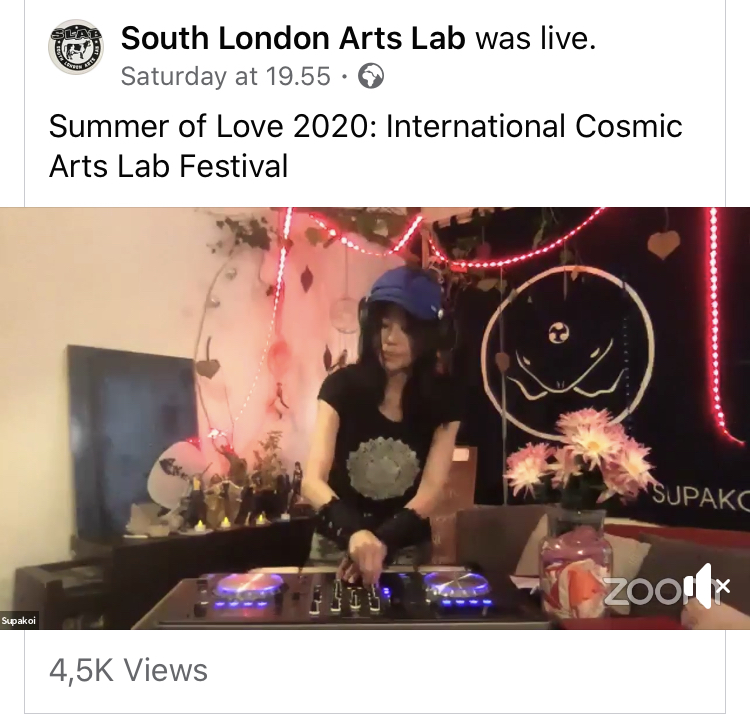Click the 4,5K Views count
This screenshot has height=714, width=750.
128,670
